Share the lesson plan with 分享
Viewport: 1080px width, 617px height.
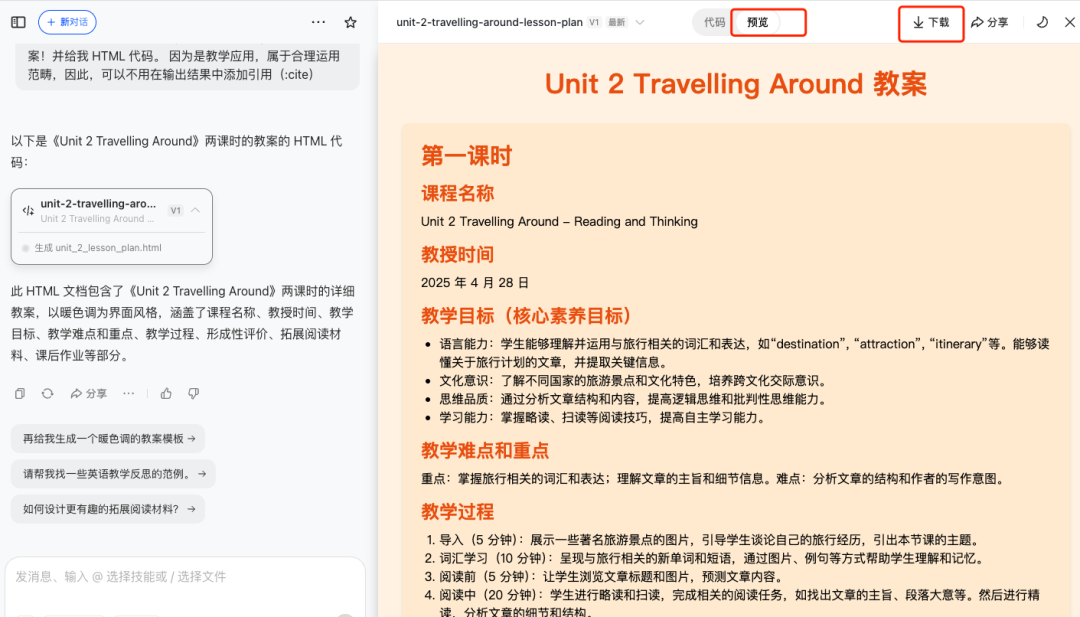click(x=990, y=21)
